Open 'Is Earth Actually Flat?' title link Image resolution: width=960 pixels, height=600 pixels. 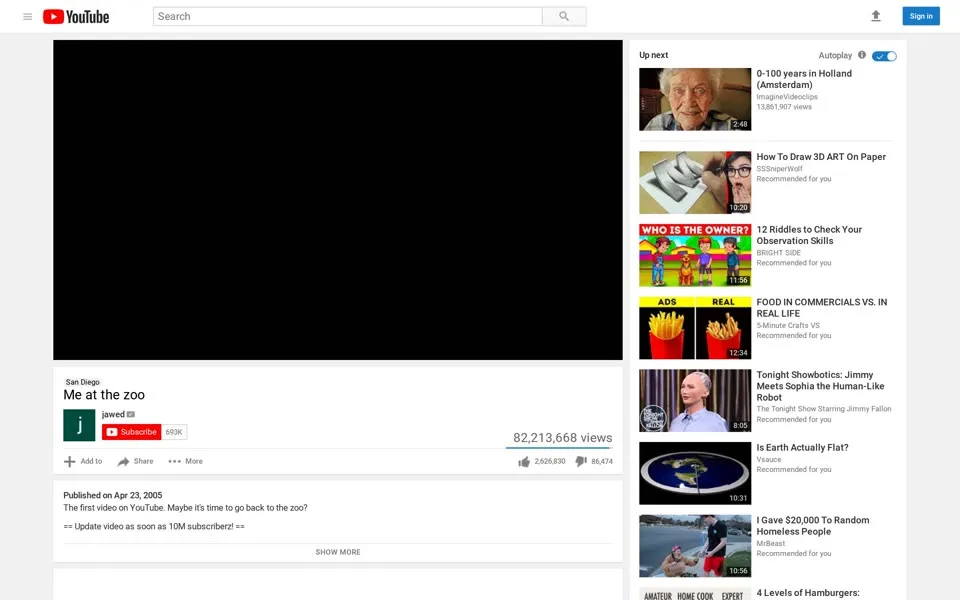click(803, 448)
